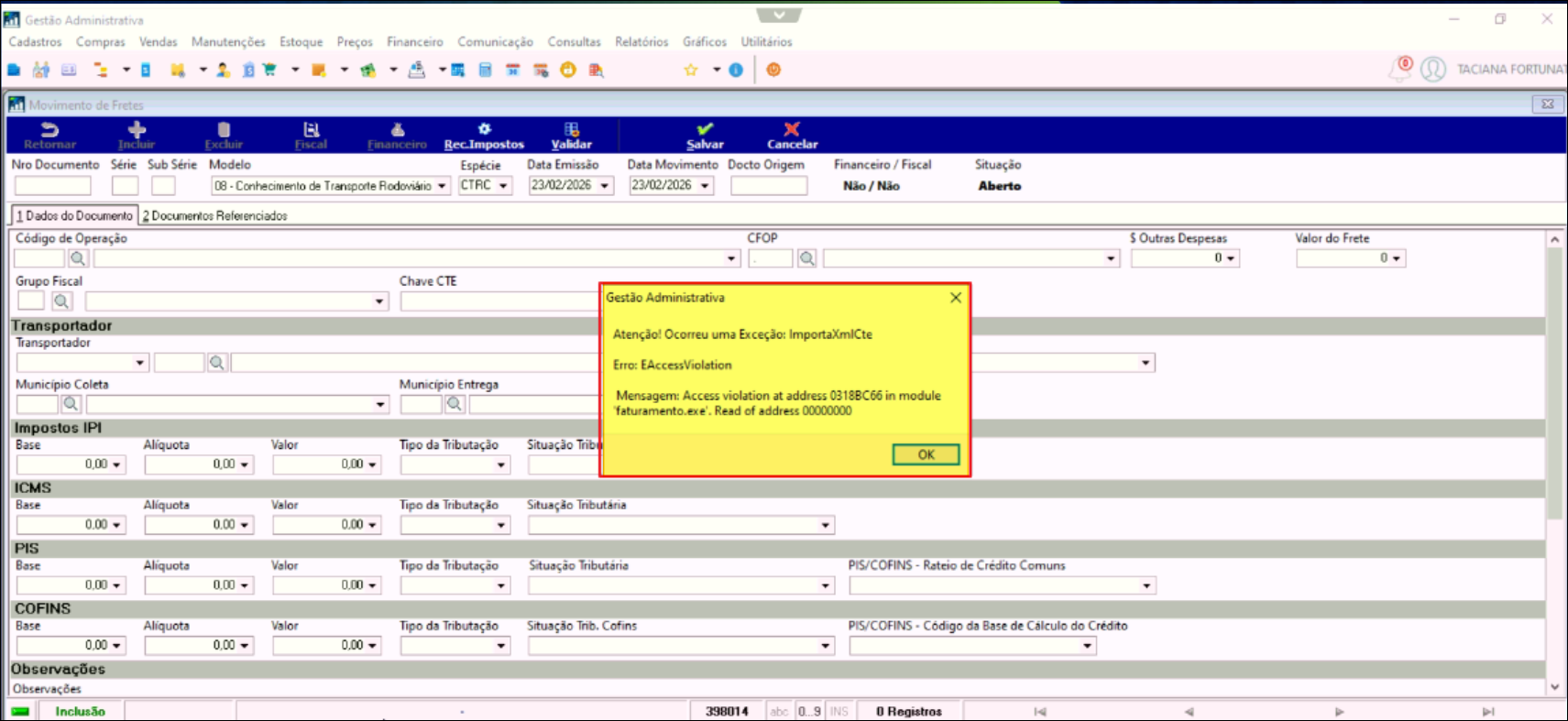Click the shopping cart icon in top toolbar
The image size is (1568, 721).
click(269, 70)
